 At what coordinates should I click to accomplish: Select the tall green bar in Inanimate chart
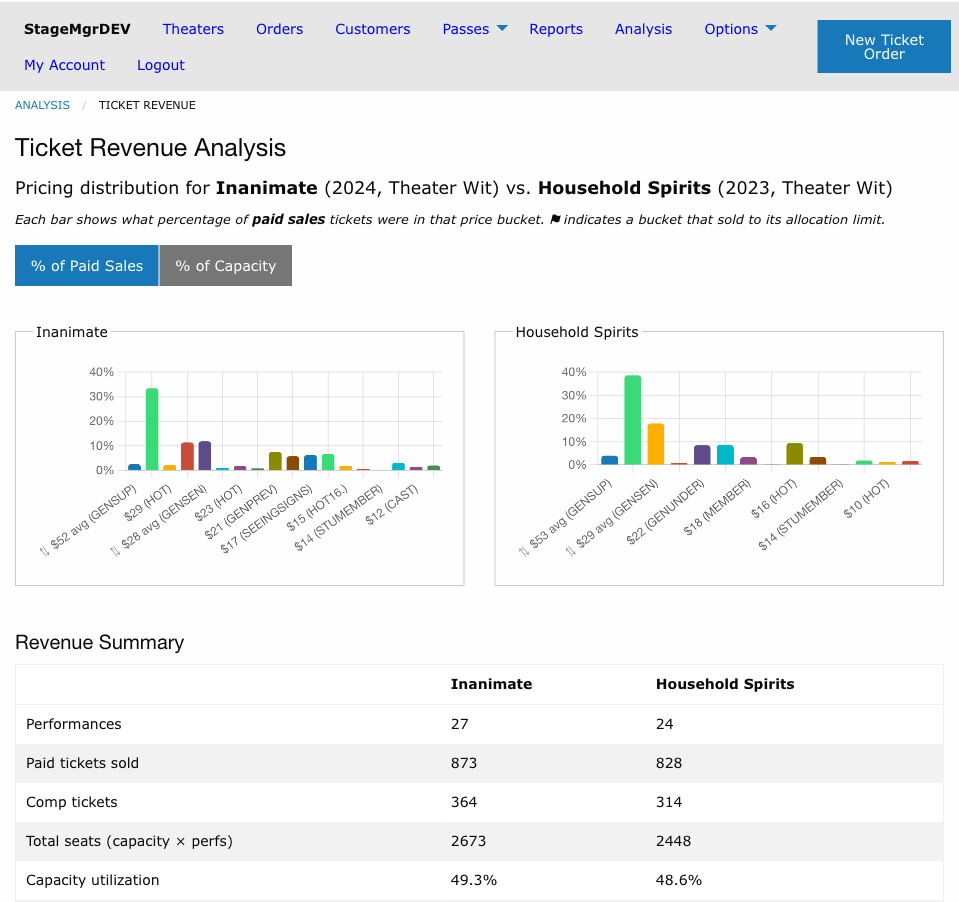click(152, 429)
